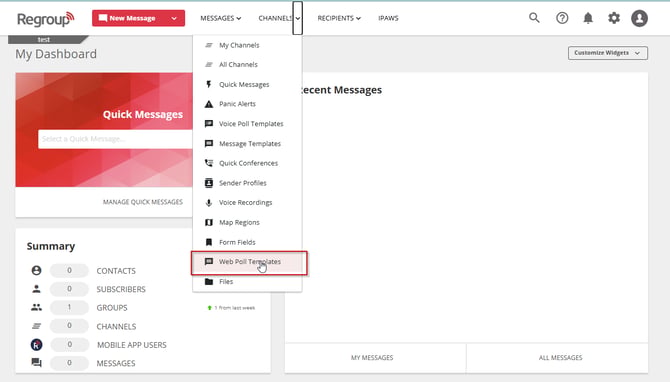Screen dimensions: 670x382
Task: Open the settings gear icon
Action: click(614, 18)
